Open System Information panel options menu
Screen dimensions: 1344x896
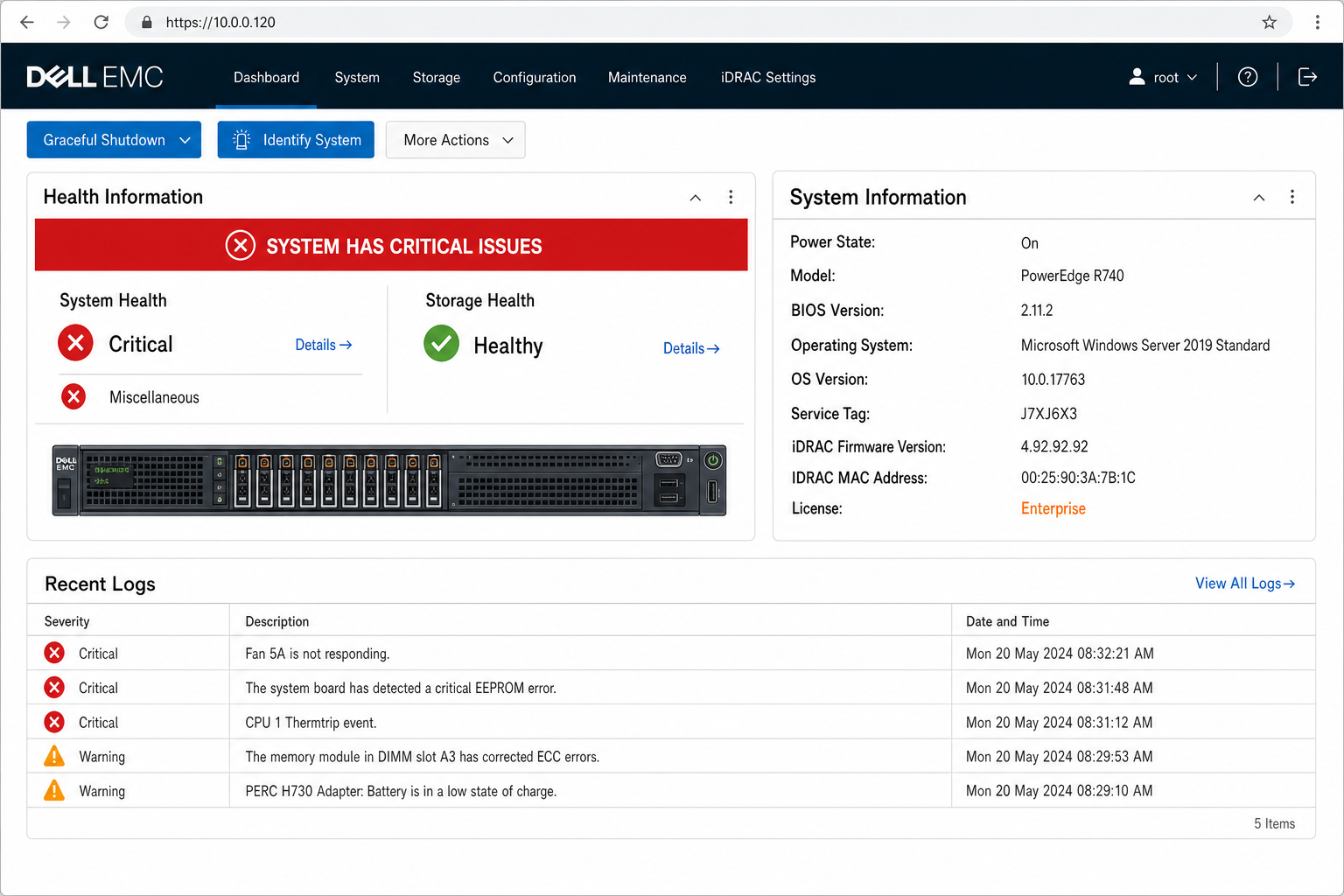click(1292, 197)
